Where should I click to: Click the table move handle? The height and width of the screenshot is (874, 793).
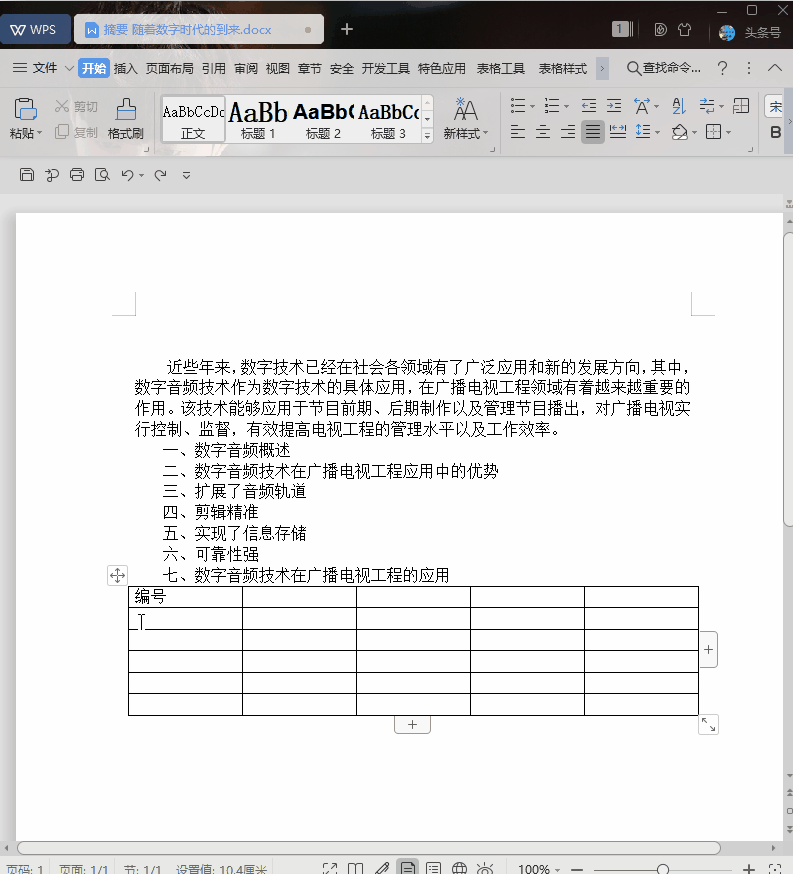coord(117,575)
